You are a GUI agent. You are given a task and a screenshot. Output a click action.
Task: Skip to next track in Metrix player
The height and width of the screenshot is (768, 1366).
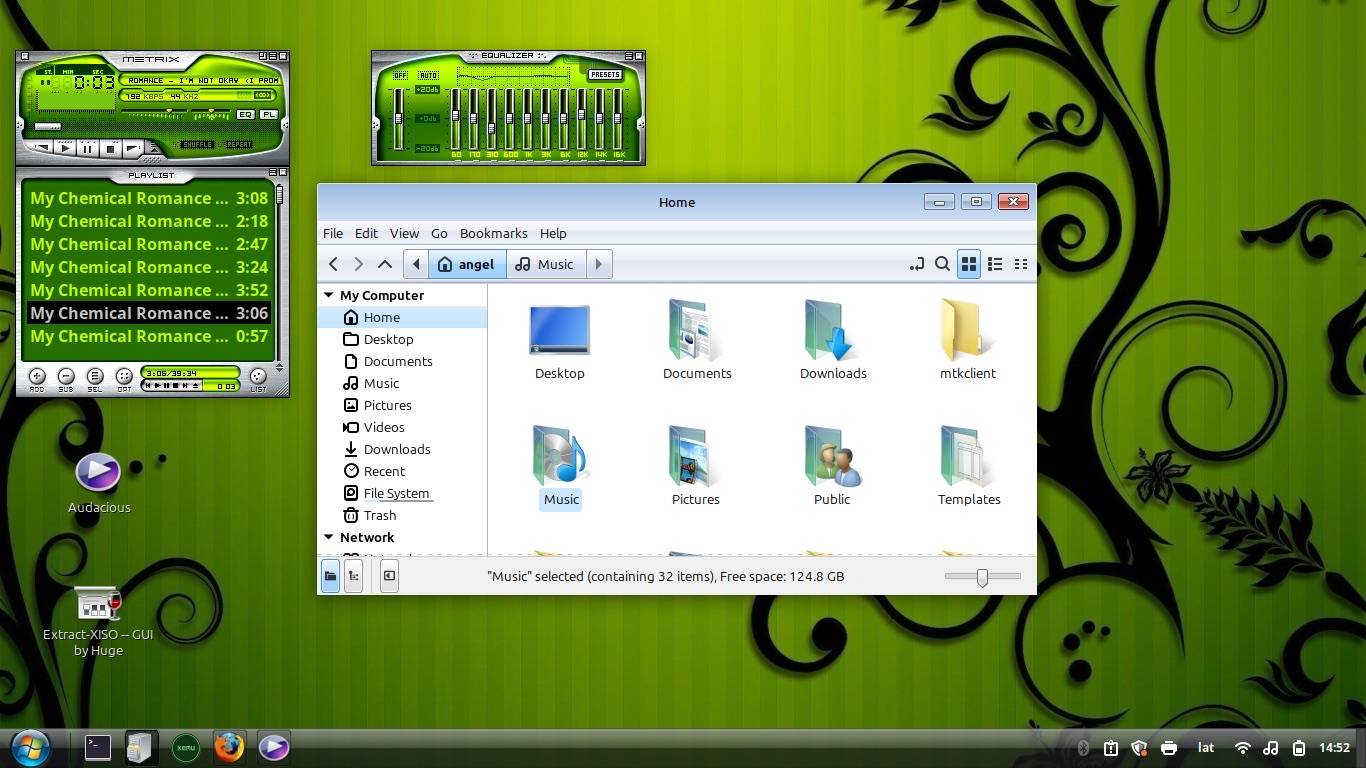[x=132, y=149]
